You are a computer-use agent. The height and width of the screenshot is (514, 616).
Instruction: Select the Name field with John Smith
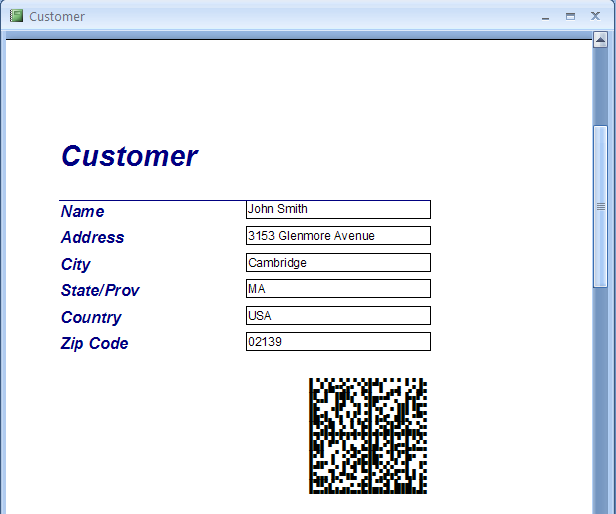(x=338, y=209)
